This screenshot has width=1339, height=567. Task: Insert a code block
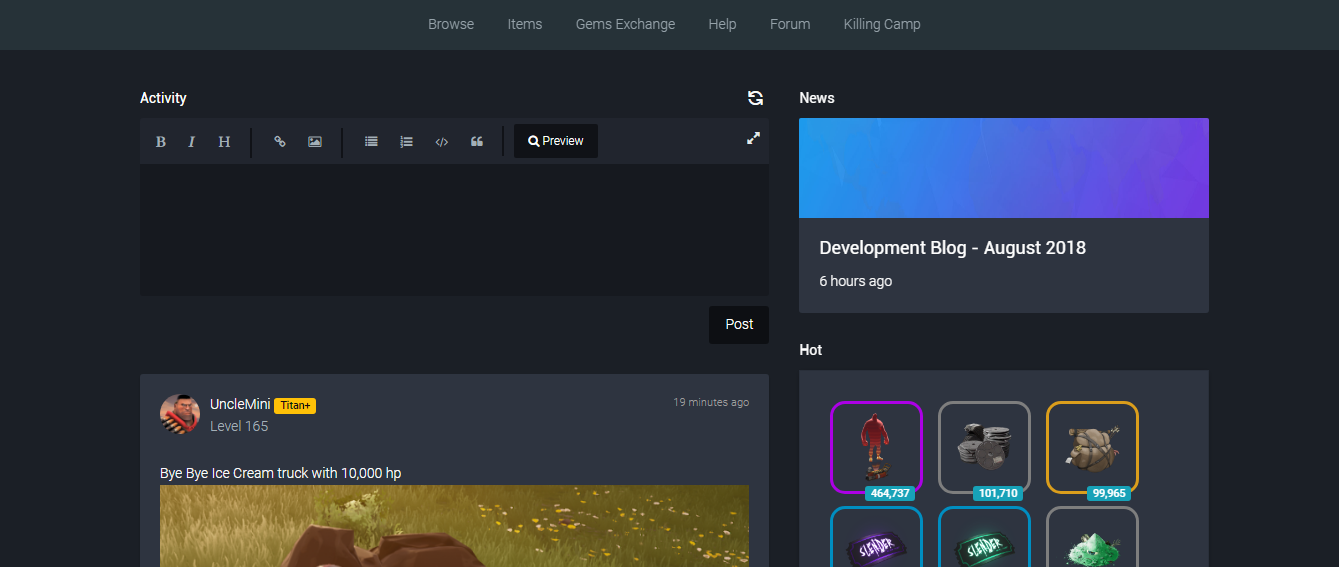click(441, 142)
